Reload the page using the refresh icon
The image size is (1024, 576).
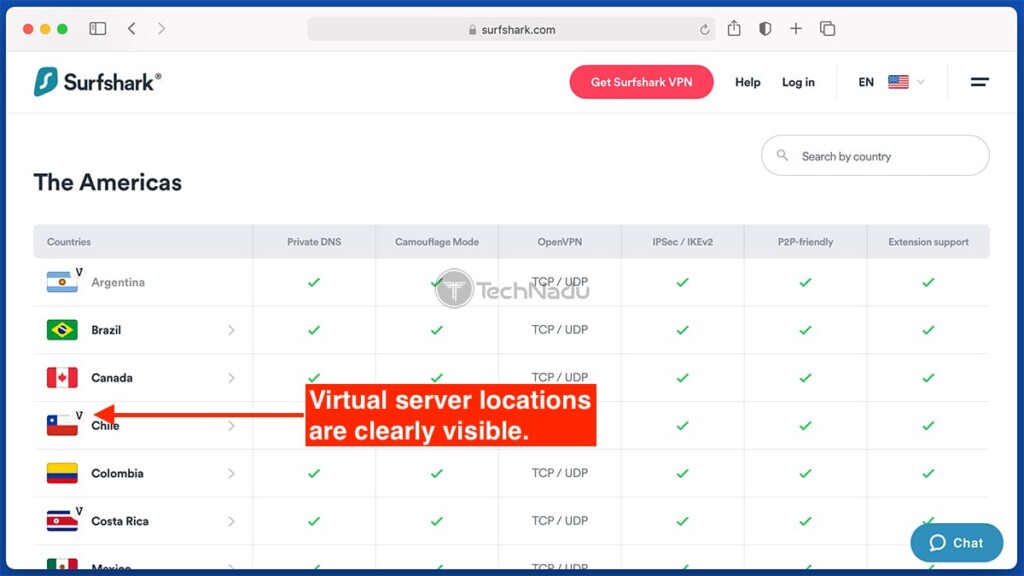tap(705, 29)
